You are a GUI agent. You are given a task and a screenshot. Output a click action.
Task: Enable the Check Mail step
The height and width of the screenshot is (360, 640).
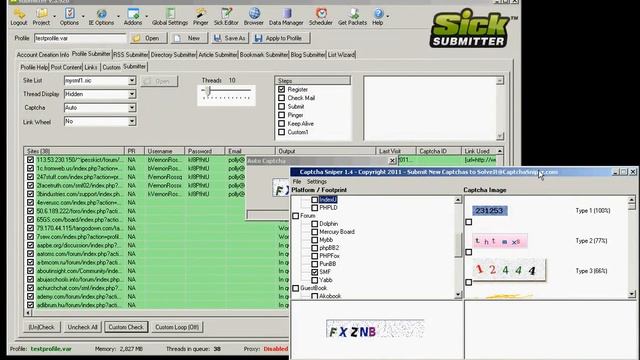click(282, 98)
